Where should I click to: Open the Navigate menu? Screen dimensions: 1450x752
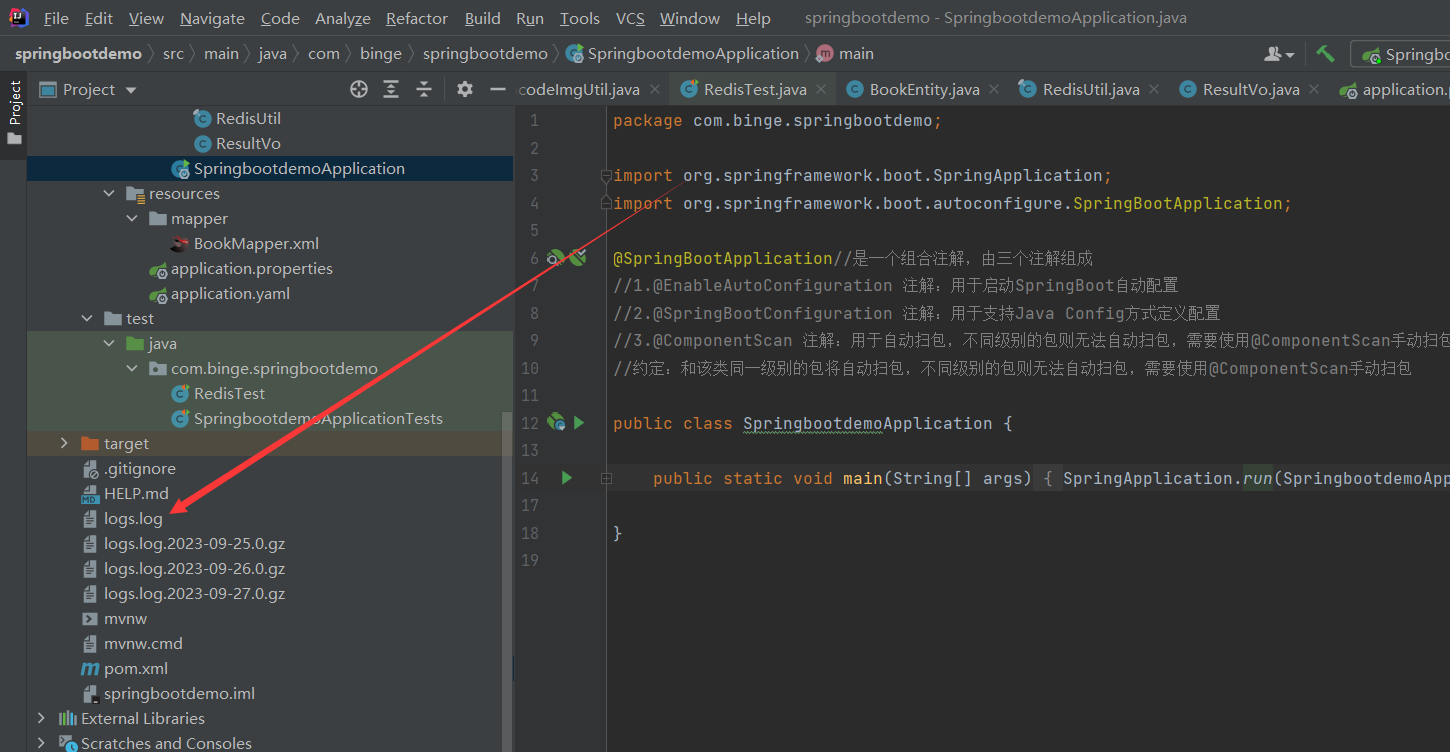pyautogui.click(x=212, y=19)
